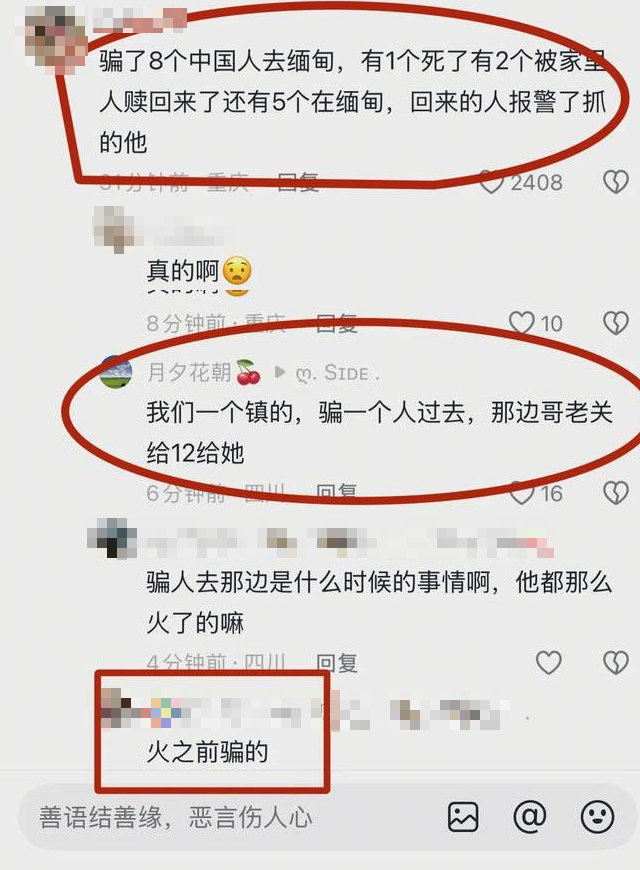This screenshot has width=640, height=870.
Task: Dislike the comment with 2408 likes
Action: 616,182
